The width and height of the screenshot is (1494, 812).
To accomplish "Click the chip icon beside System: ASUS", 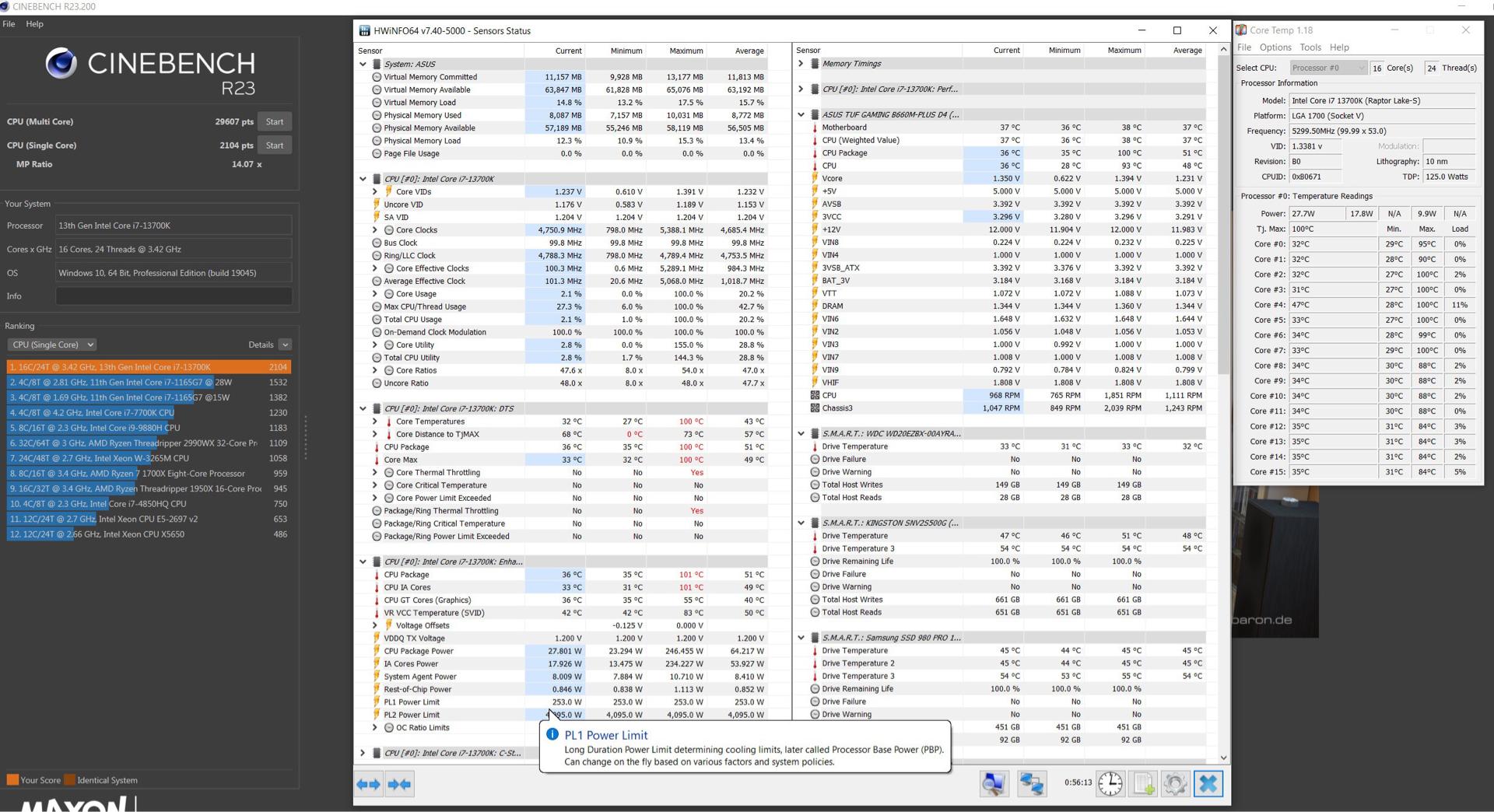I will [377, 64].
